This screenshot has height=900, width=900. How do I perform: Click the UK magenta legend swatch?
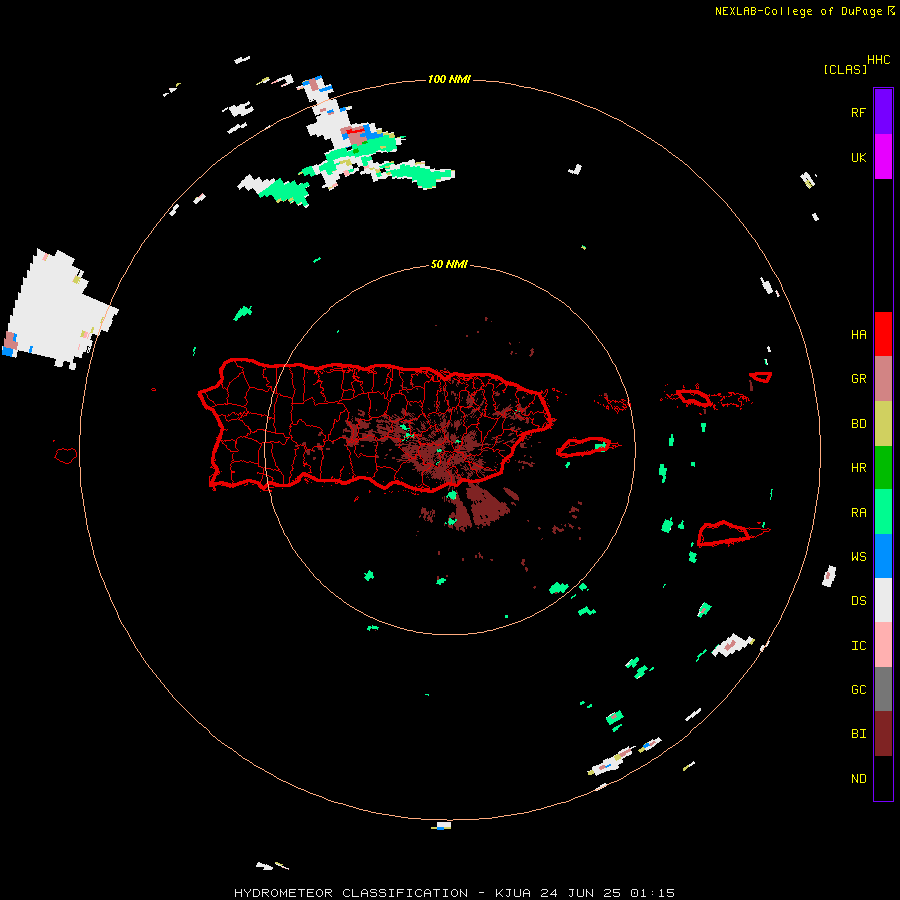(883, 157)
